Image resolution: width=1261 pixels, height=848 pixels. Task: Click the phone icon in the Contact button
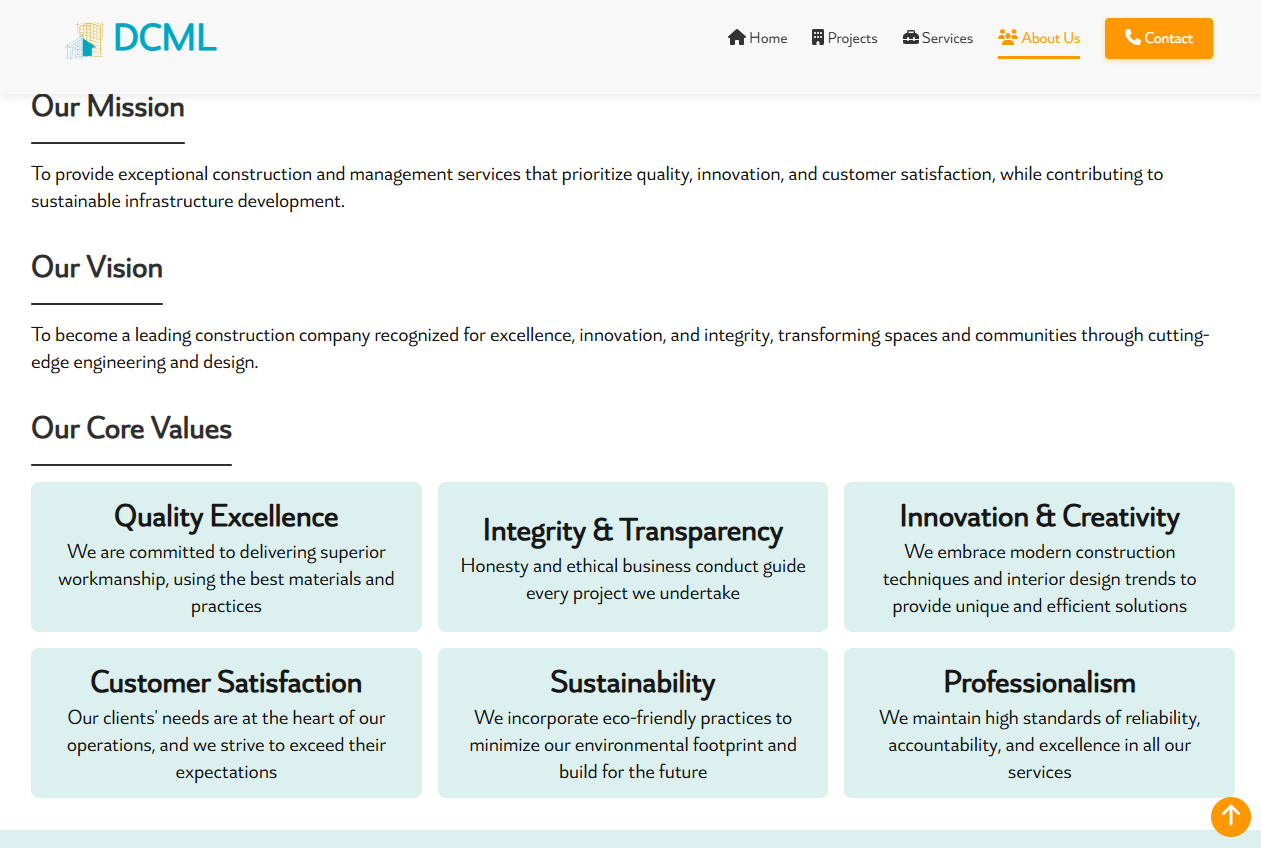coord(1132,38)
